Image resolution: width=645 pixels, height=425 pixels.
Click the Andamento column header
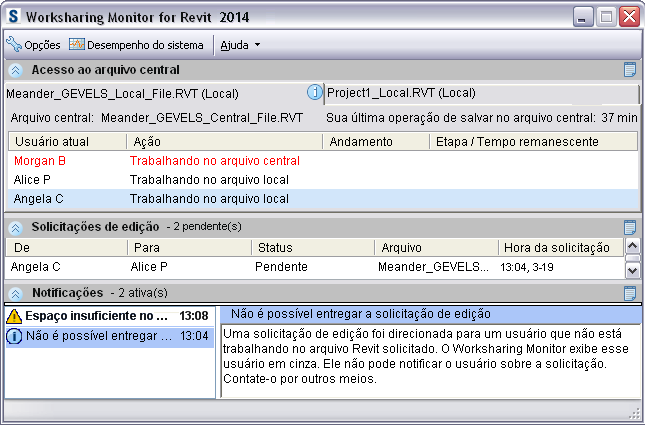click(376, 142)
